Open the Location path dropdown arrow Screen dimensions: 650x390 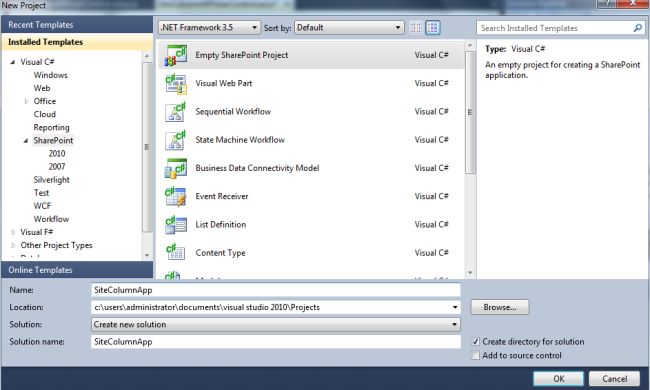(x=455, y=307)
